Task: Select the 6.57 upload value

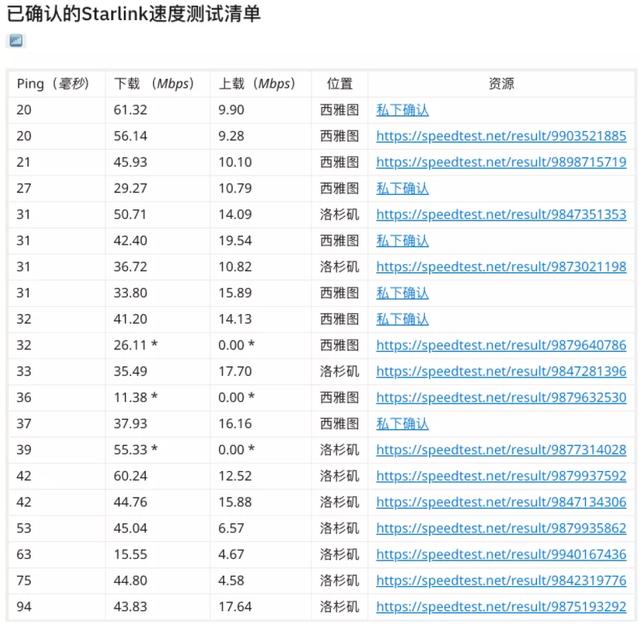Action: 231,528
